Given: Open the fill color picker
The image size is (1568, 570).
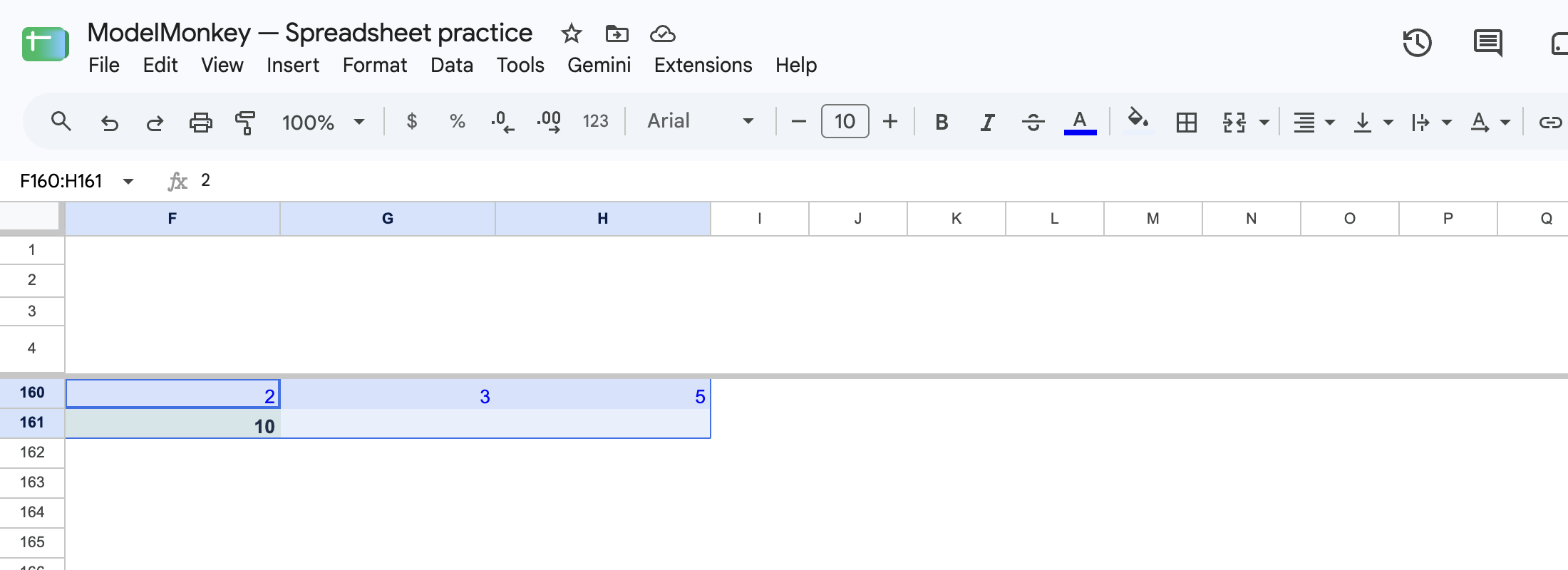Looking at the screenshot, I should coord(1138,121).
